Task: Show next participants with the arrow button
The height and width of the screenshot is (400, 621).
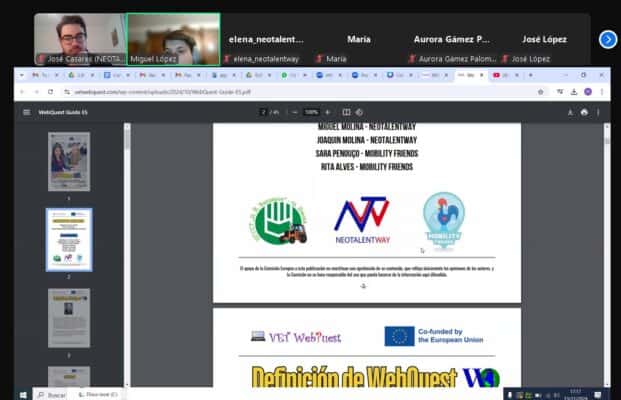Action: pos(607,39)
